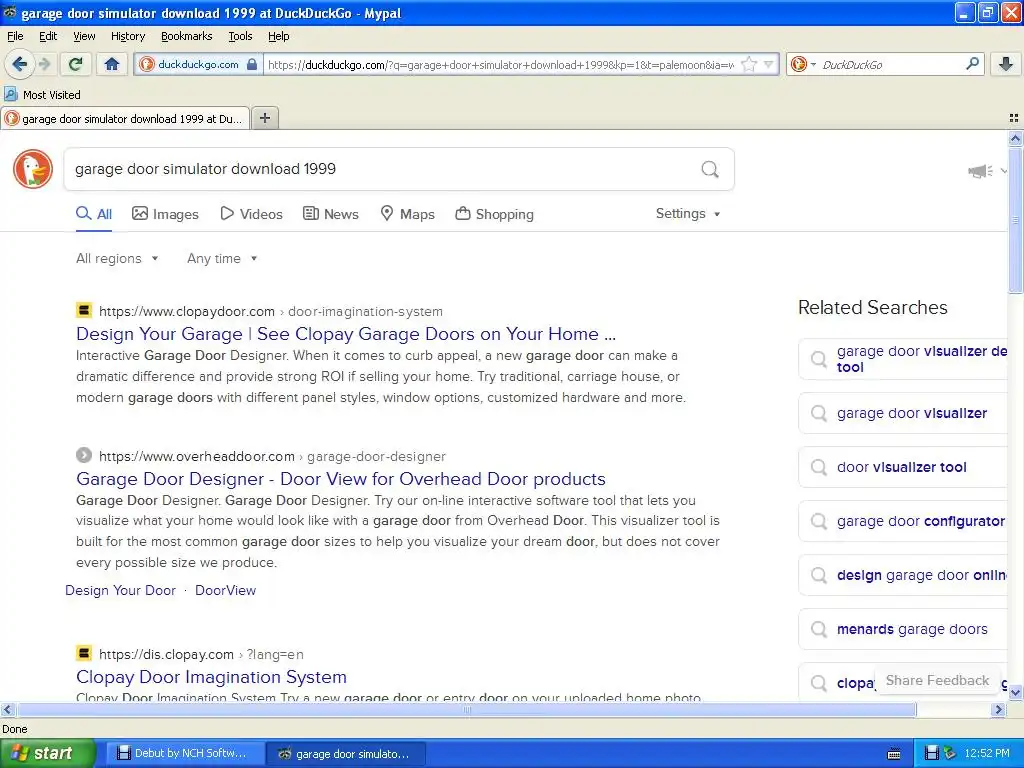Open the Help menu
The width and height of the screenshot is (1024, 768).
[279, 36]
